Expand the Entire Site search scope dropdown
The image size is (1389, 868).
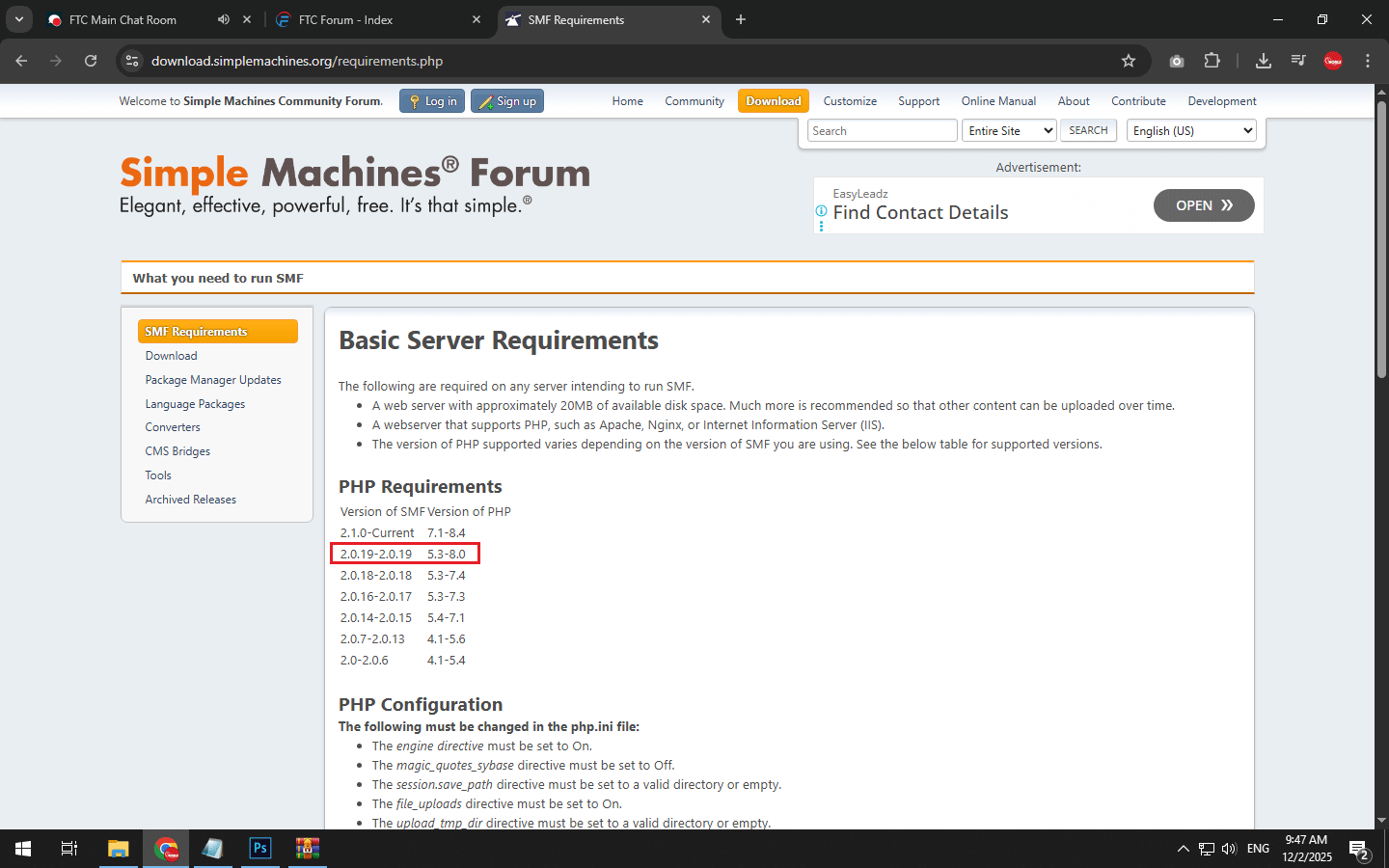[x=1010, y=131]
